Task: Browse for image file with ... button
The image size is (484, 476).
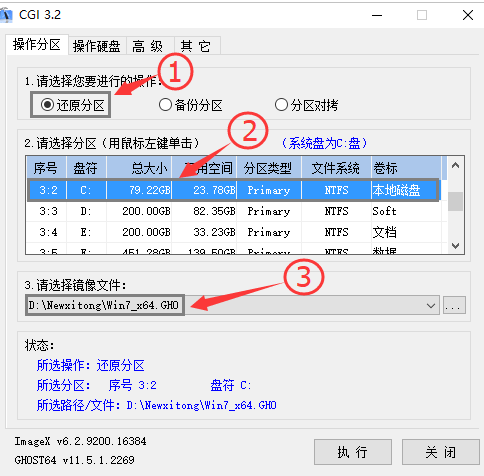Action: point(454,305)
